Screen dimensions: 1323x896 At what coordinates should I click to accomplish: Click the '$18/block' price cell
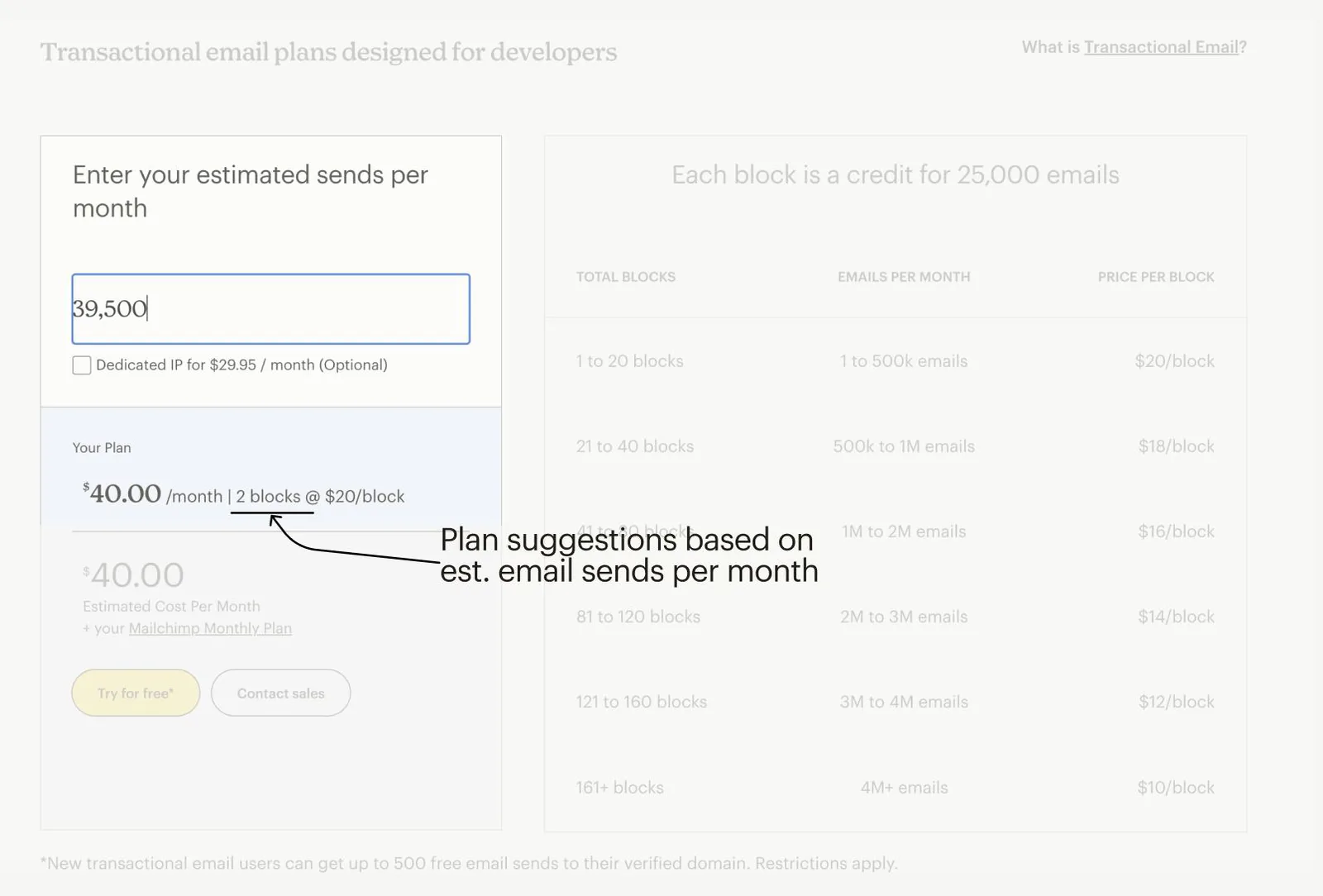pyautogui.click(x=1177, y=446)
